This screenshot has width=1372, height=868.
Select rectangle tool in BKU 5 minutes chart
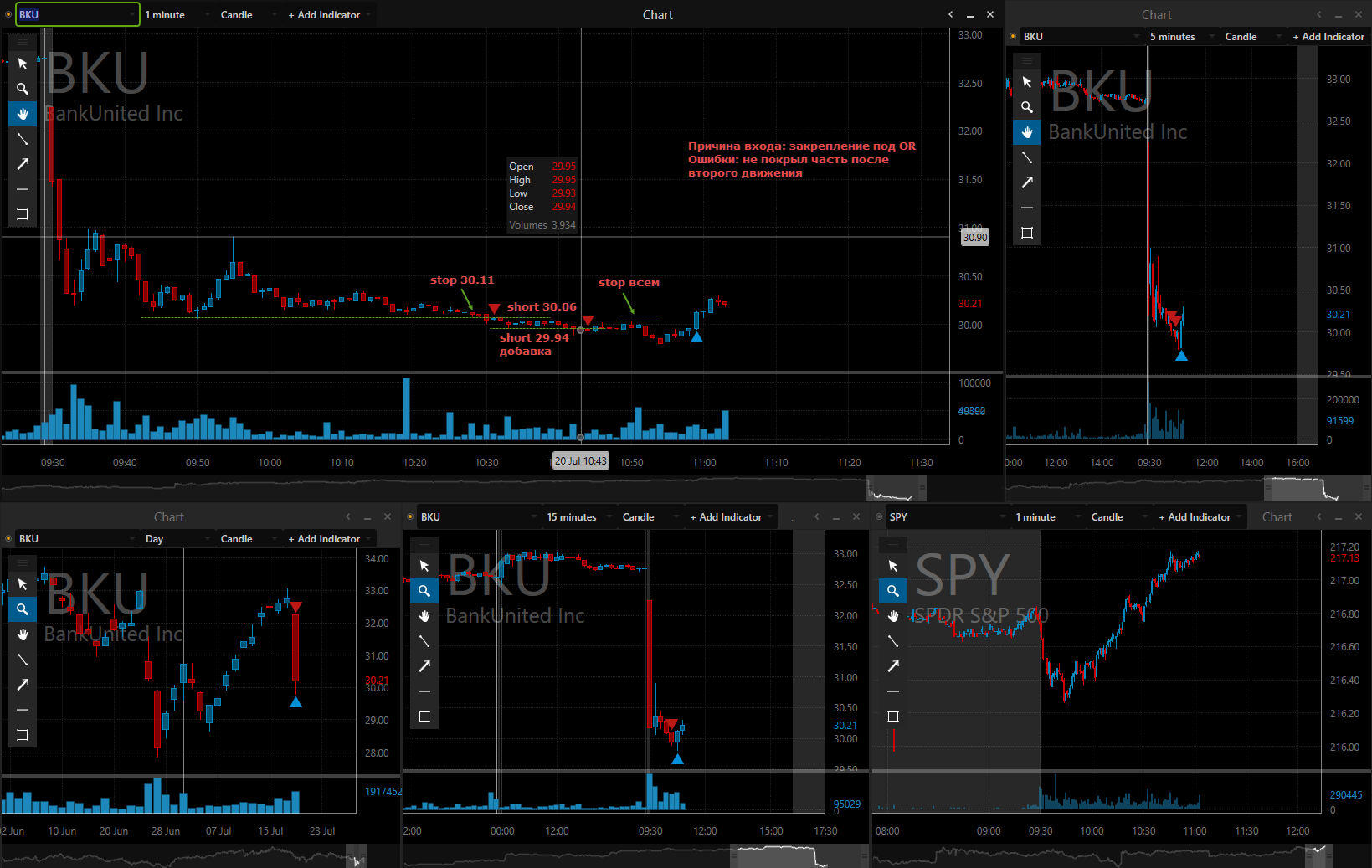coord(1027,233)
